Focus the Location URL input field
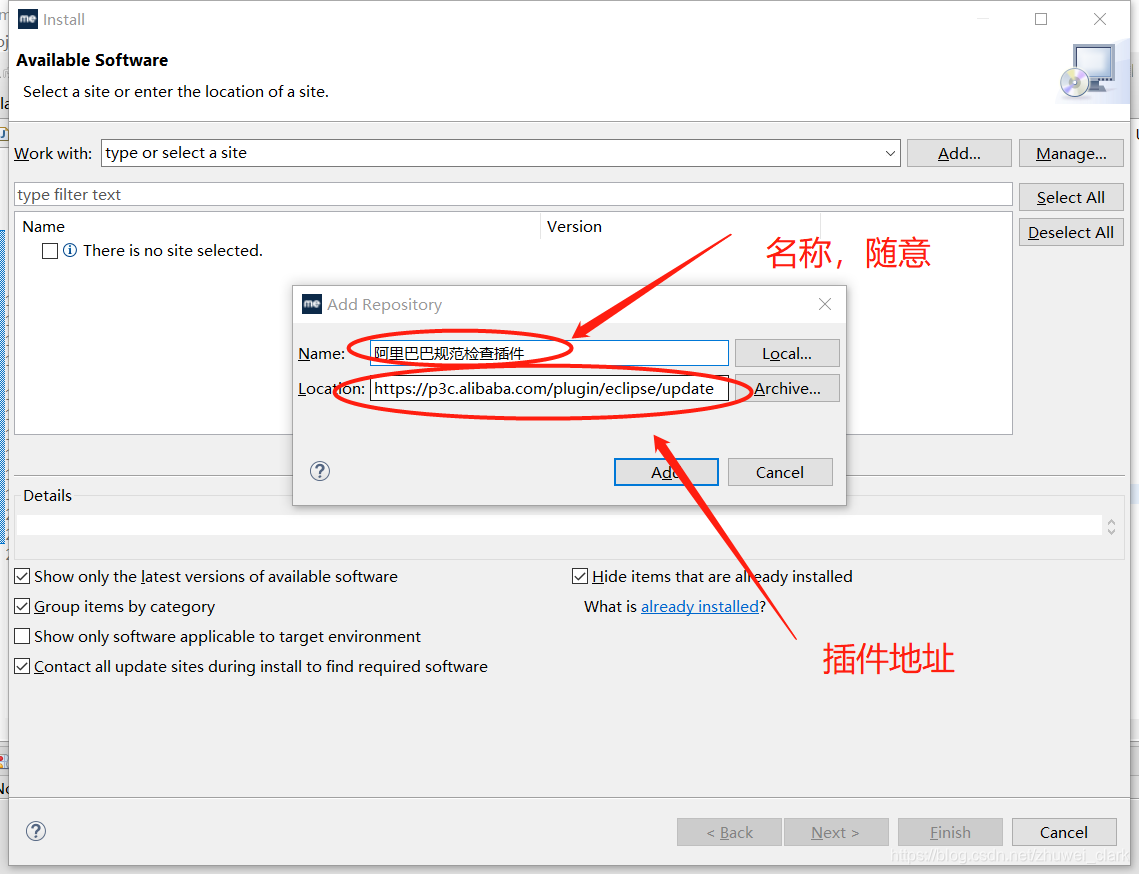 [x=549, y=388]
